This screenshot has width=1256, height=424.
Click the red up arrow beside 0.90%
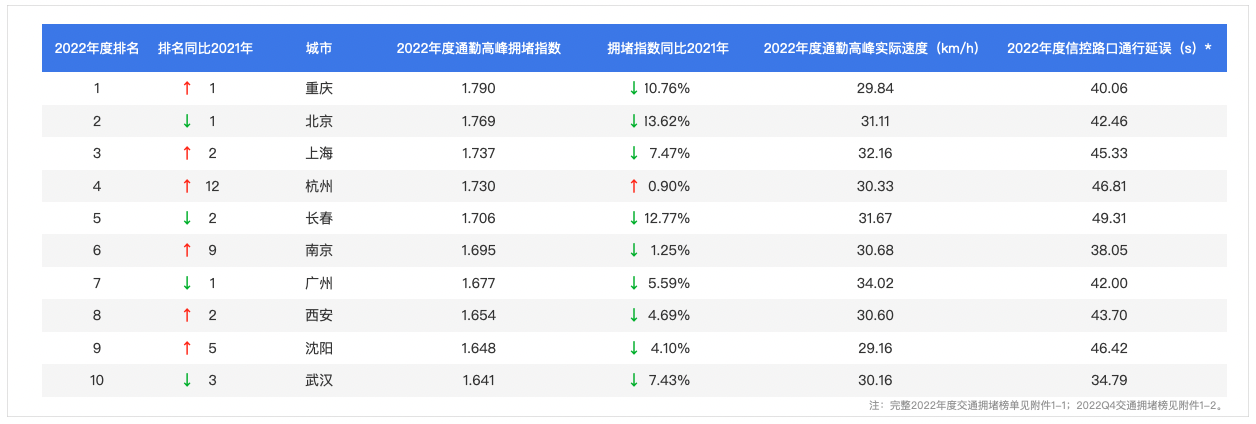pos(633,186)
